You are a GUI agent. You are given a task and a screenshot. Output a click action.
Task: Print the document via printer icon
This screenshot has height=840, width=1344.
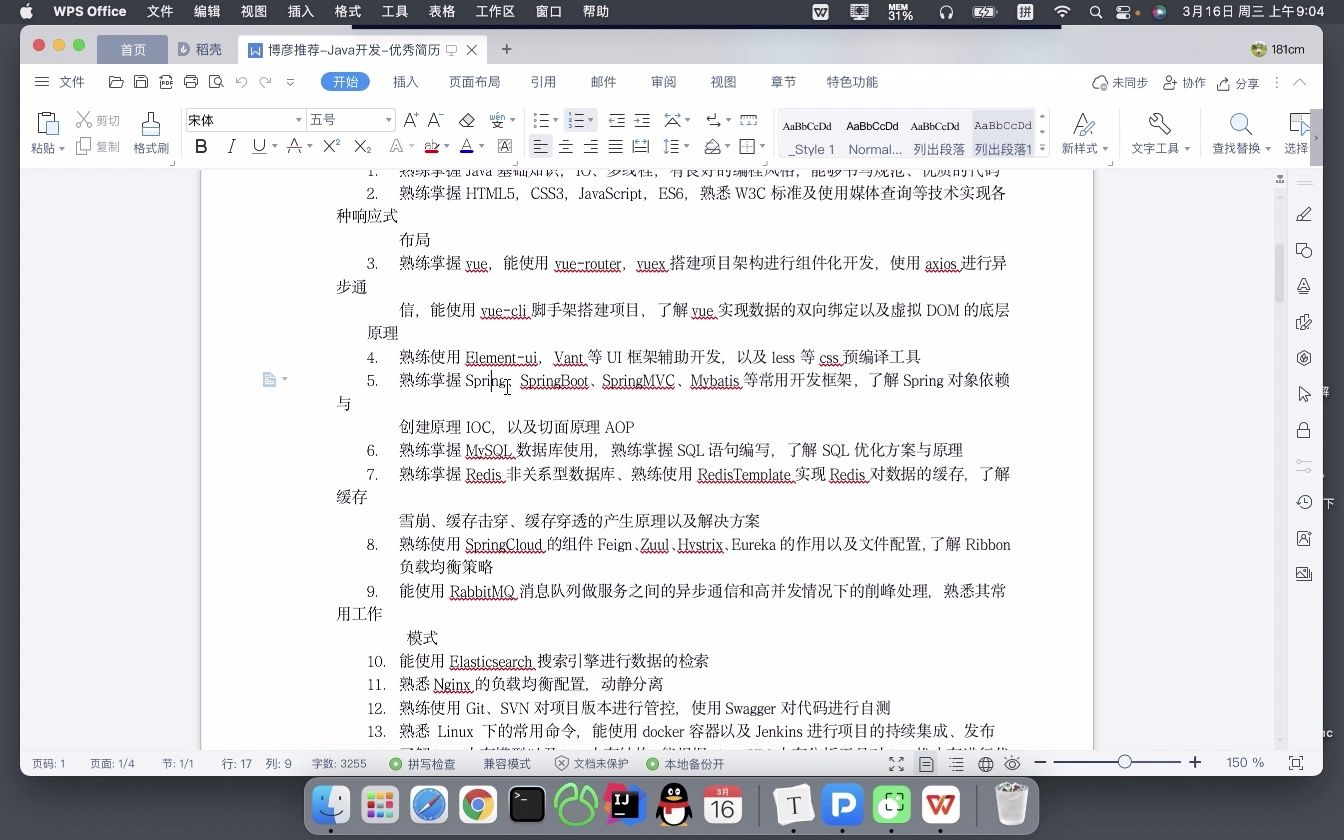[x=190, y=82]
